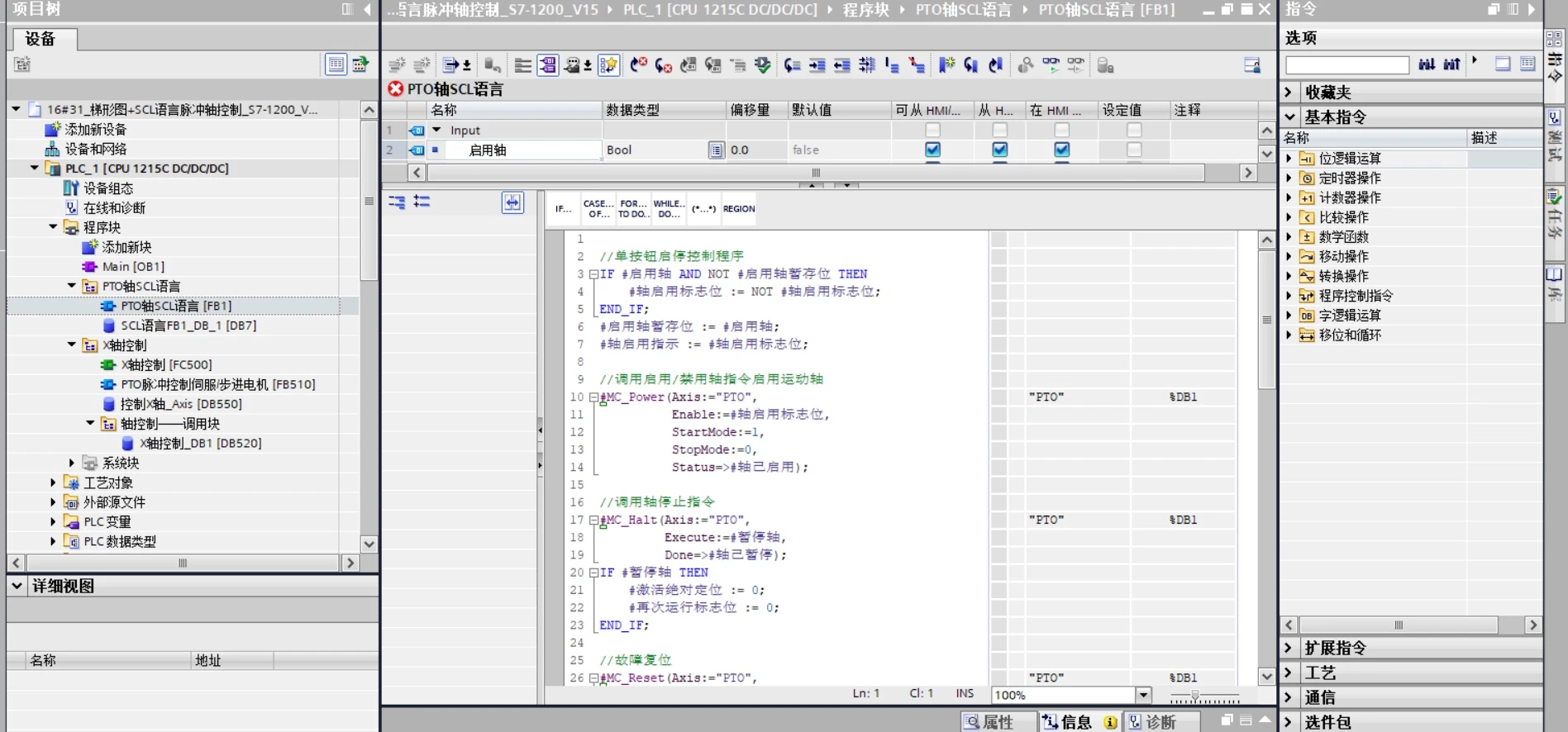Click go to previous error icon
The width and height of the screenshot is (1568, 732).
point(637,65)
